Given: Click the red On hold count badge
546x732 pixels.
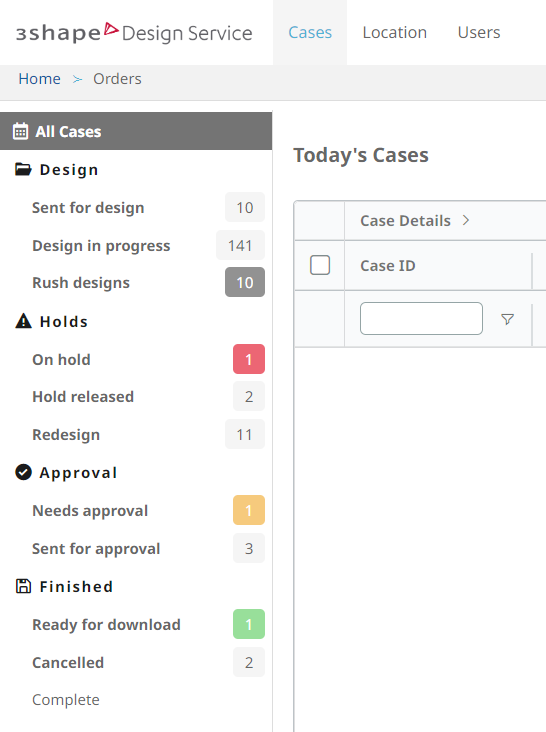Looking at the screenshot, I should [249, 359].
